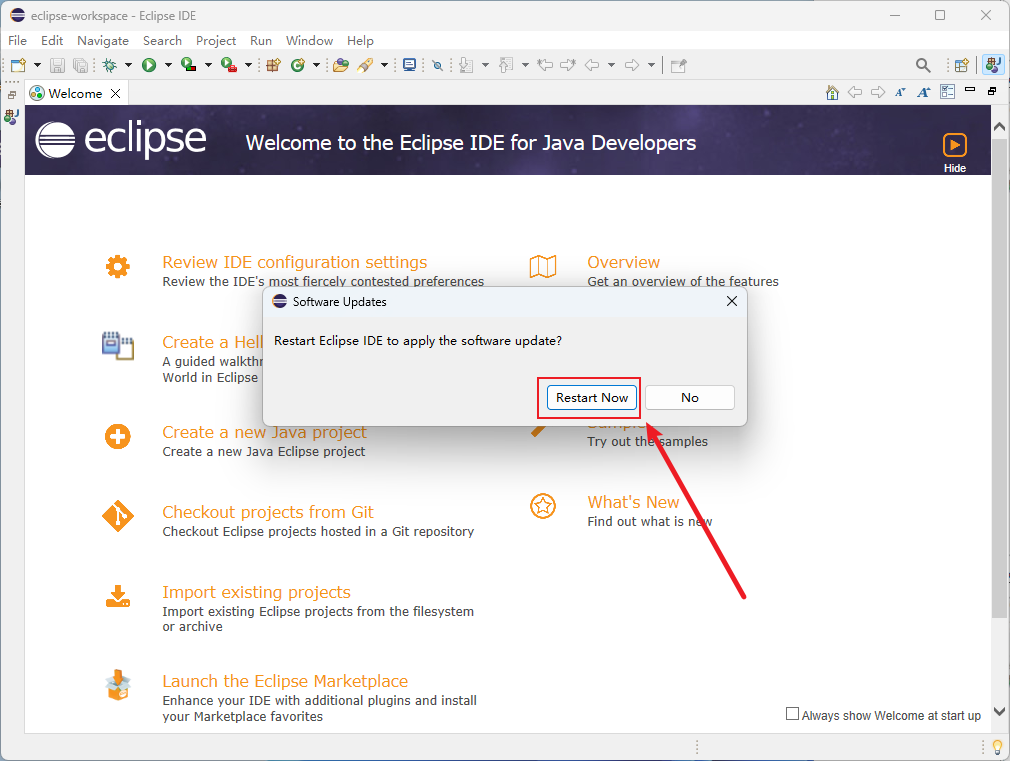1010x761 pixels.
Task: Click the Save disk icon in toolbar
Action: 57,65
